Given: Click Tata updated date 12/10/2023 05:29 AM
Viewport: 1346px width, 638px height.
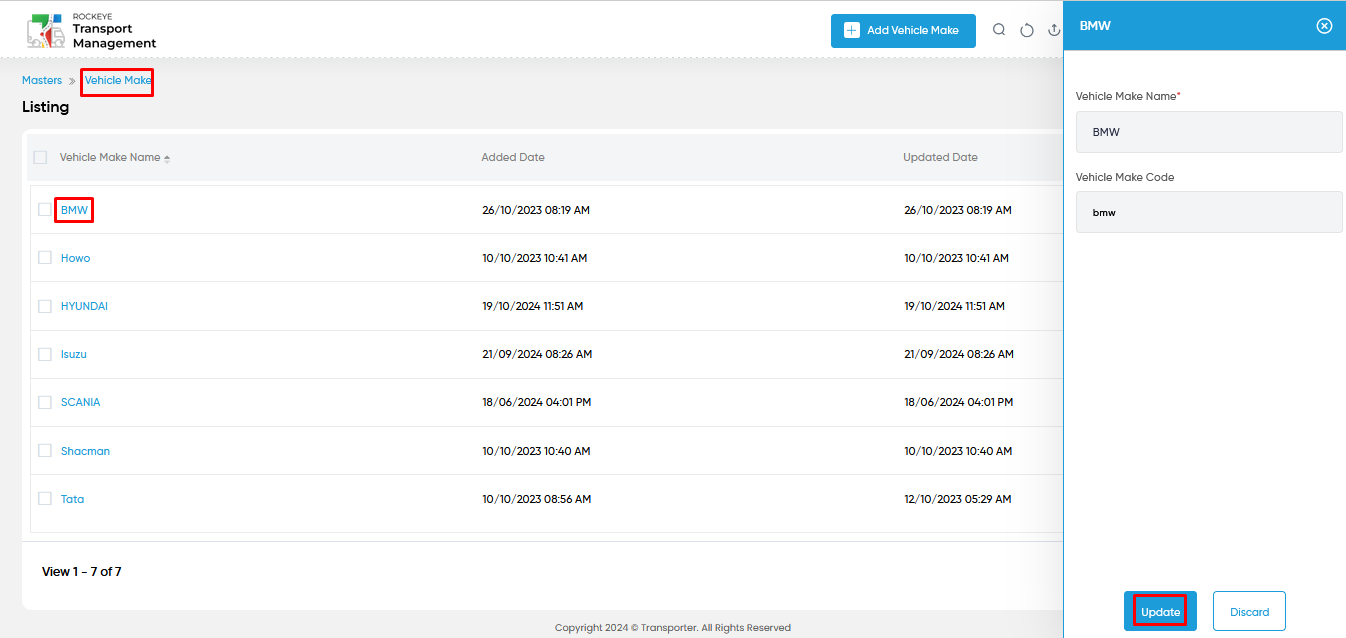Looking at the screenshot, I should [958, 499].
